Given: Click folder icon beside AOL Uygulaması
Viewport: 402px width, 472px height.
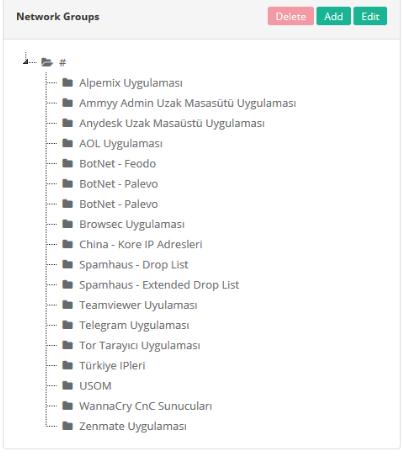Looking at the screenshot, I should tap(68, 143).
